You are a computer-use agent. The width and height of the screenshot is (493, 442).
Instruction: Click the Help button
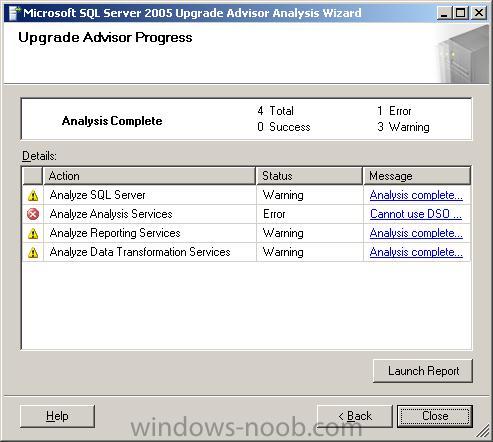(x=57, y=416)
